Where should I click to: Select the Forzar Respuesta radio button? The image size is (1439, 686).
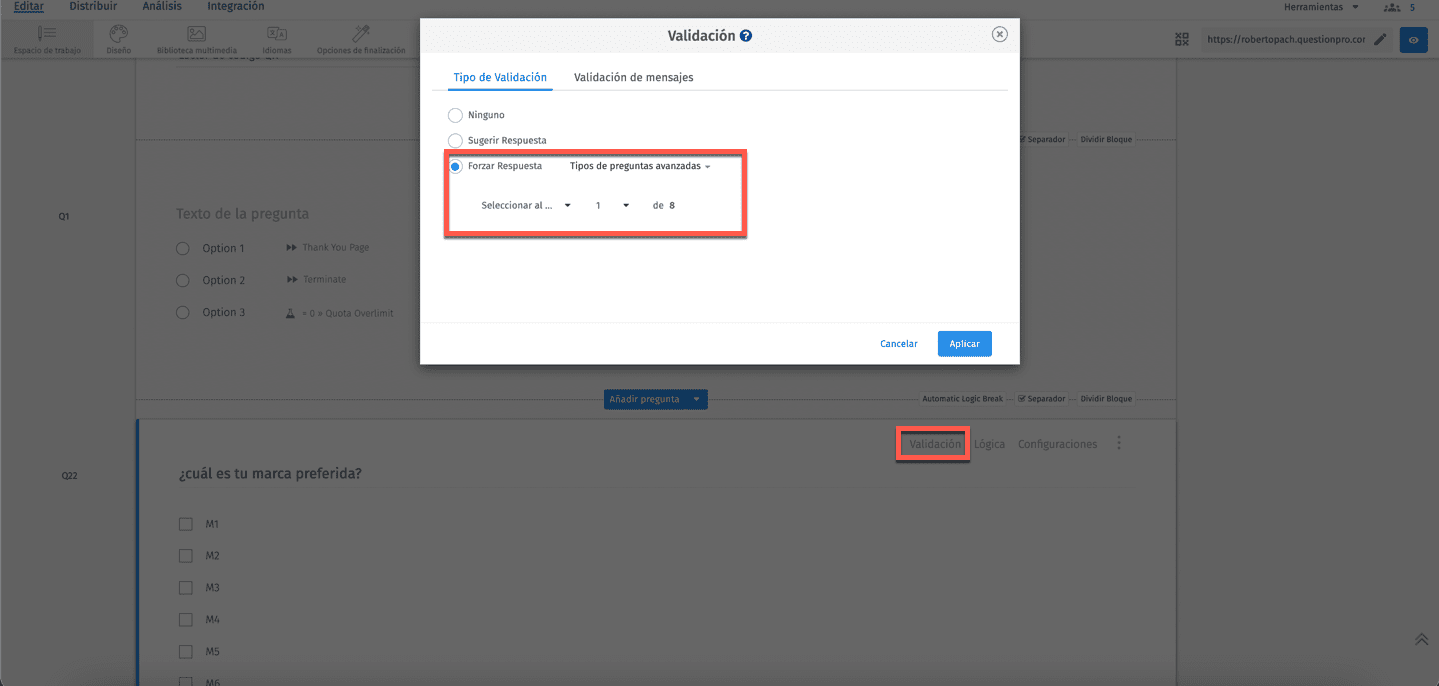click(455, 166)
